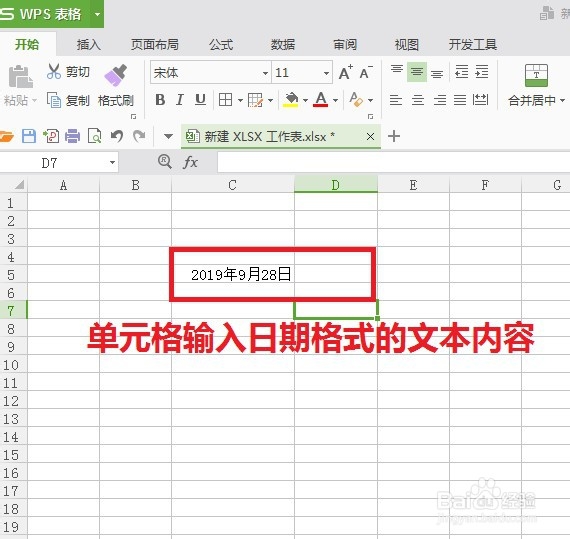Open the font size 11 dropdown
Screen dimensions: 570x539
[x=326, y=73]
